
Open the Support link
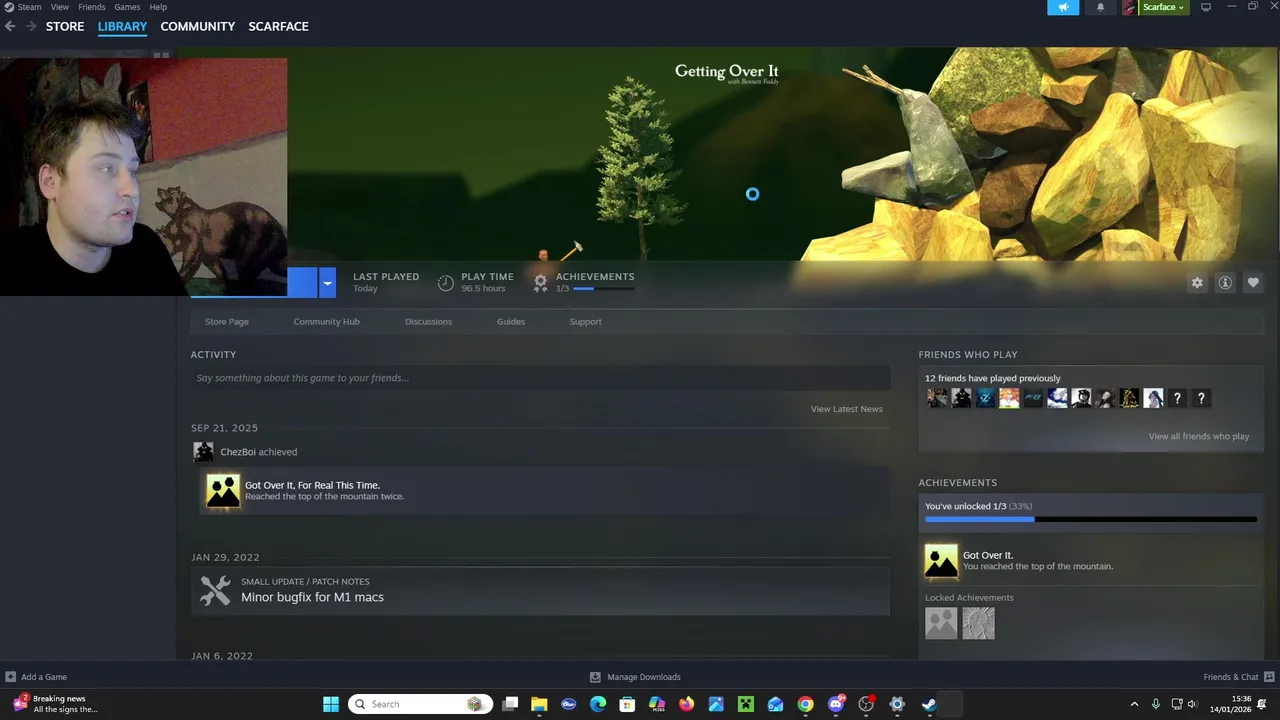[x=585, y=321]
